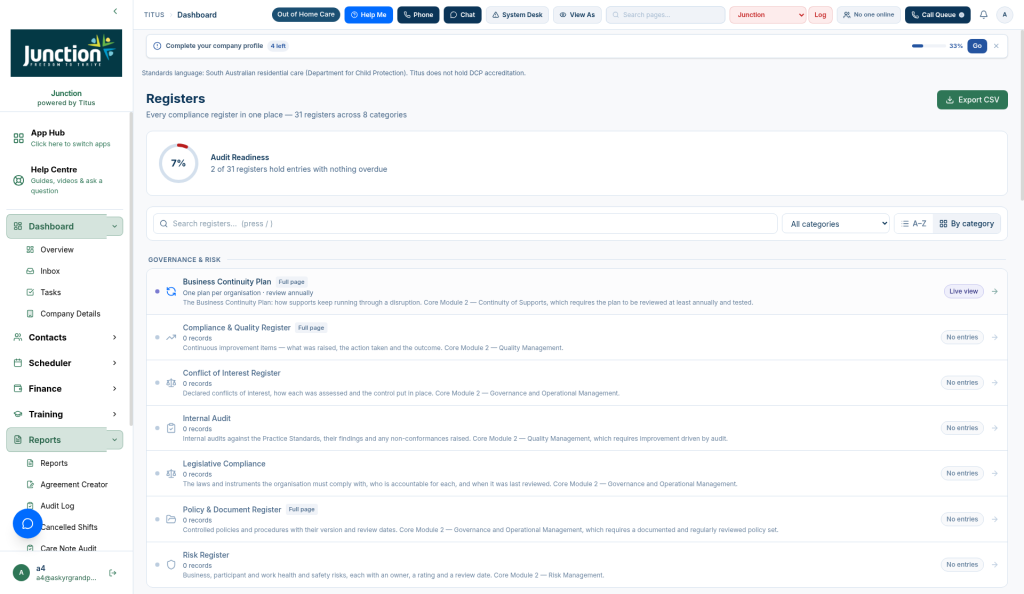The image size is (1024, 594).
Task: Open Overview in sidebar
Action: (x=57, y=249)
